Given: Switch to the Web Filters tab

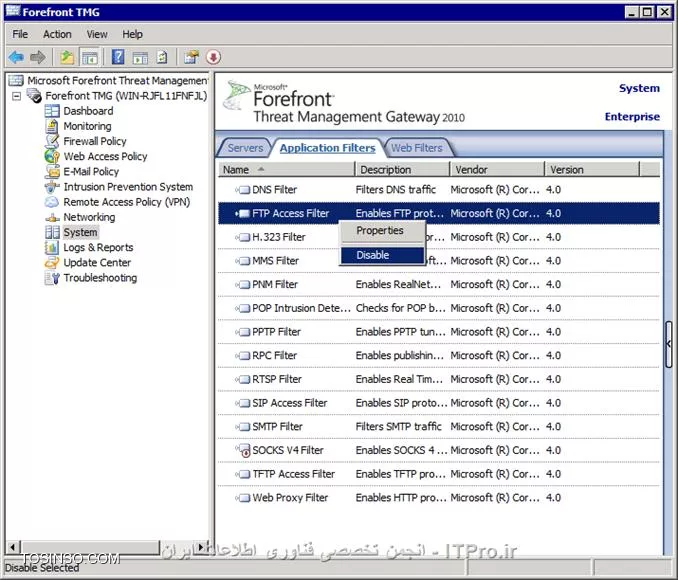Looking at the screenshot, I should (416, 148).
